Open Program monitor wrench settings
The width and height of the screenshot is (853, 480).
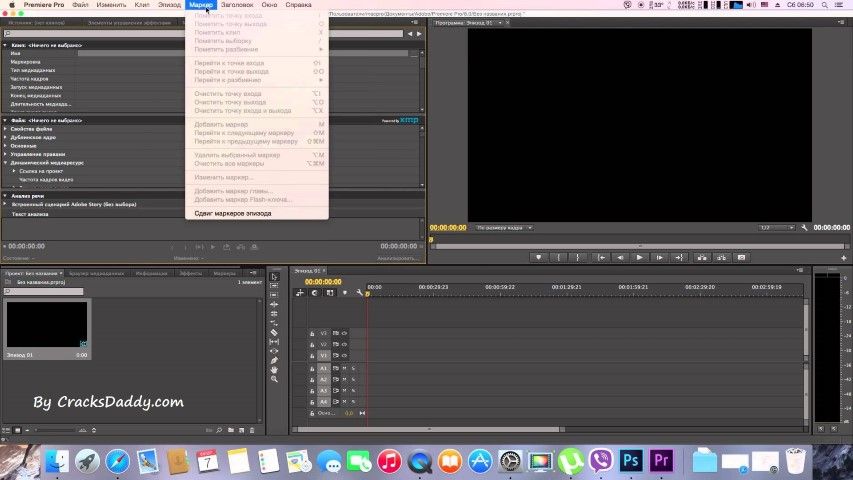(804, 227)
